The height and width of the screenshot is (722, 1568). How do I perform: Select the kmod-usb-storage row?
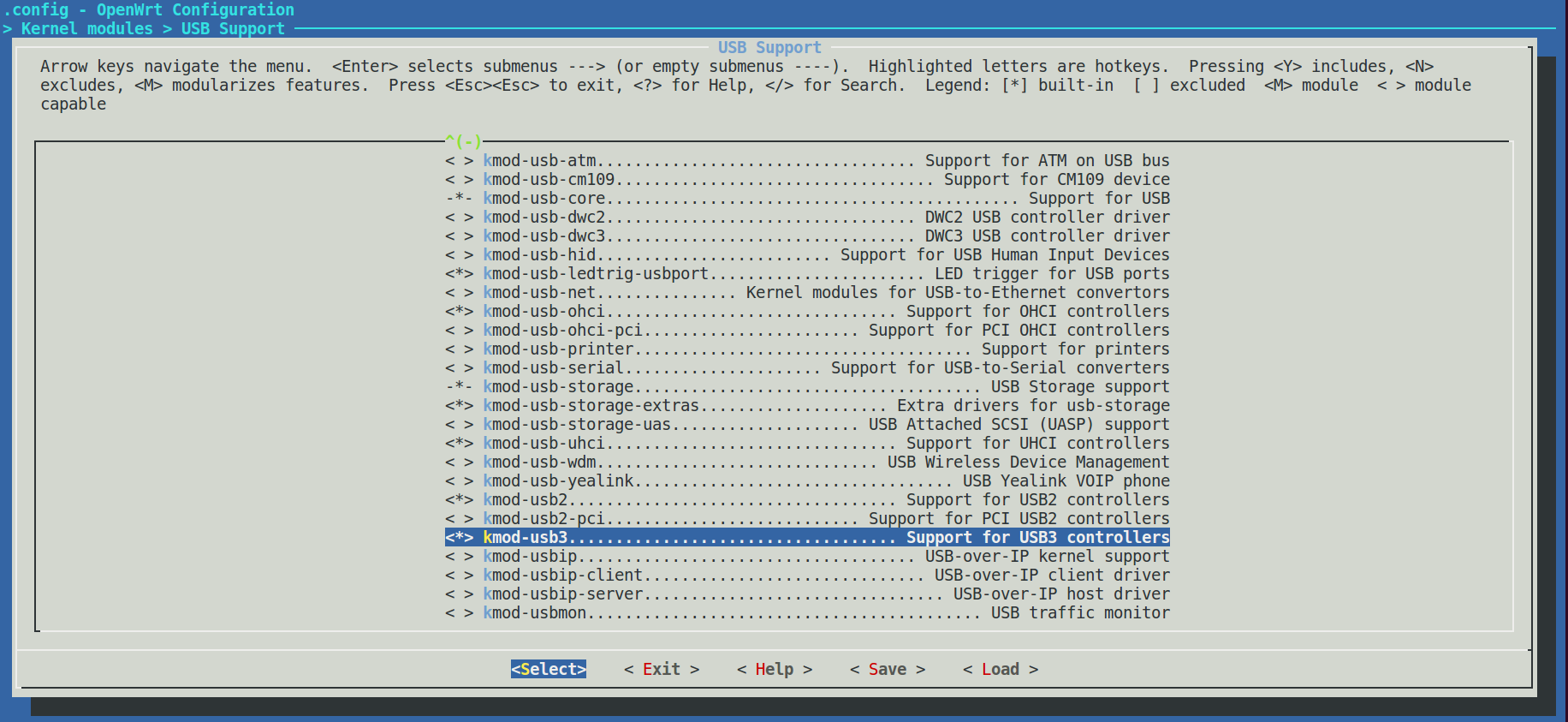tap(807, 387)
